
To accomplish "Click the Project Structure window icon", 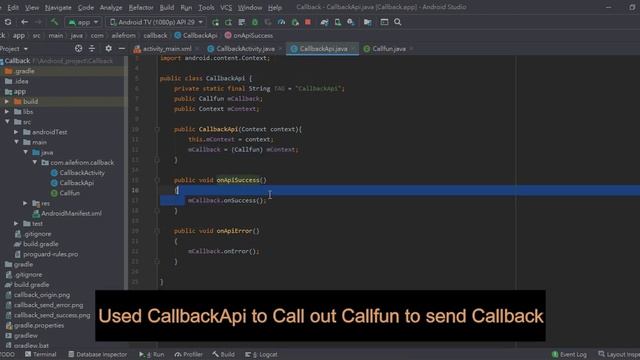I will pyautogui.click(x=384, y=22).
